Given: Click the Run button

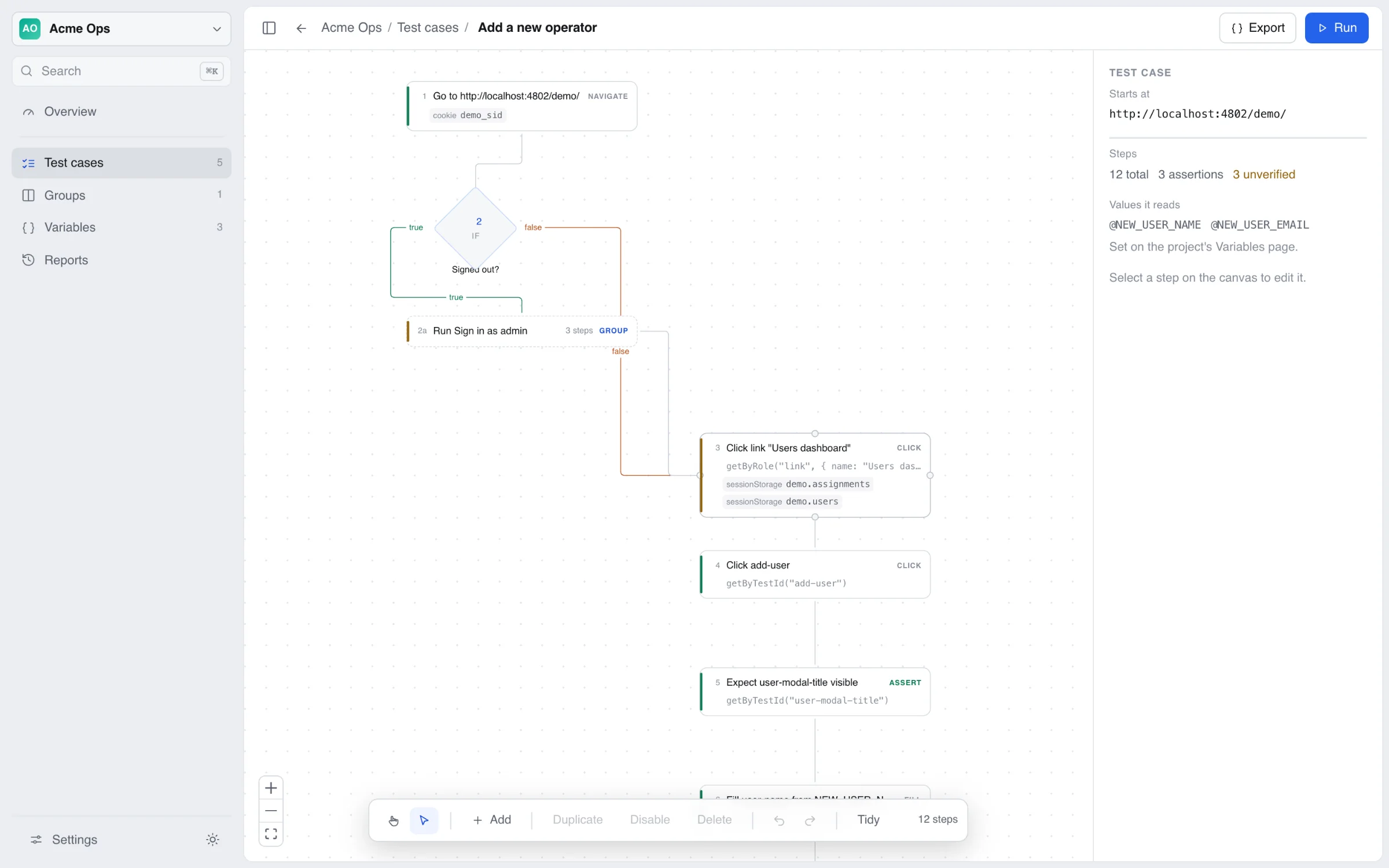Looking at the screenshot, I should click(x=1336, y=28).
